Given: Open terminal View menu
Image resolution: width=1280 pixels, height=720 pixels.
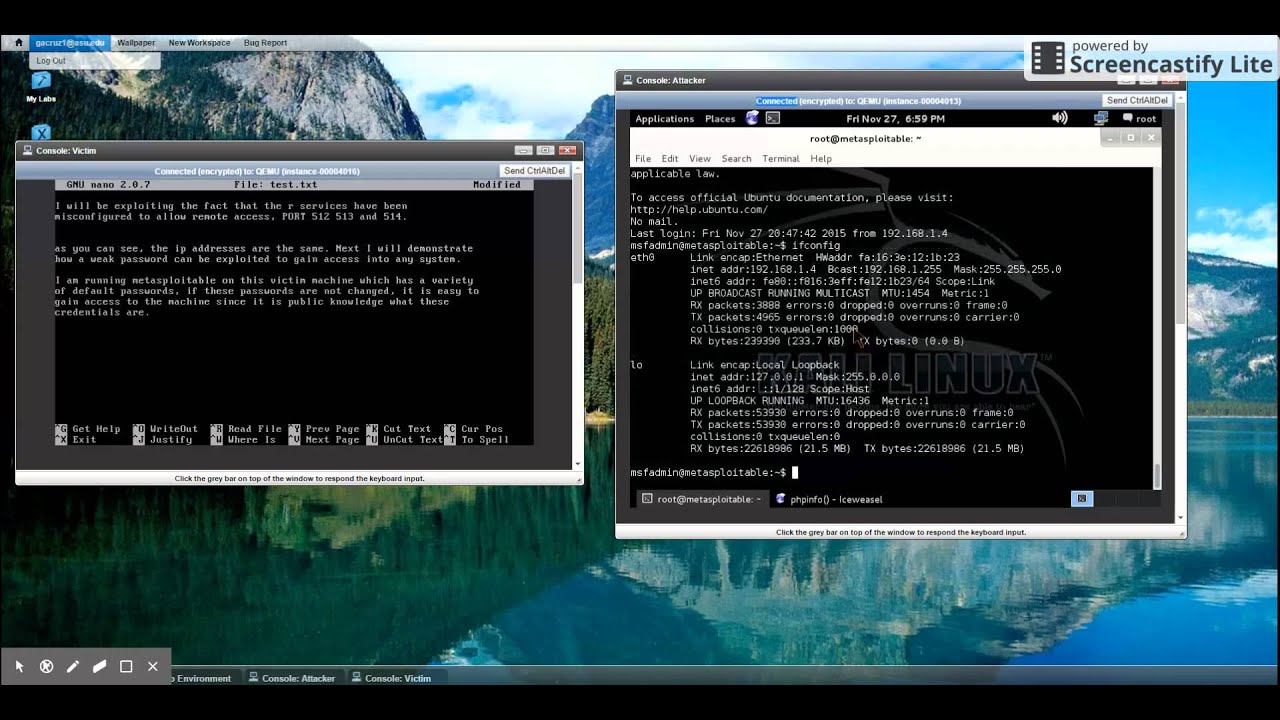Looking at the screenshot, I should coord(700,159).
